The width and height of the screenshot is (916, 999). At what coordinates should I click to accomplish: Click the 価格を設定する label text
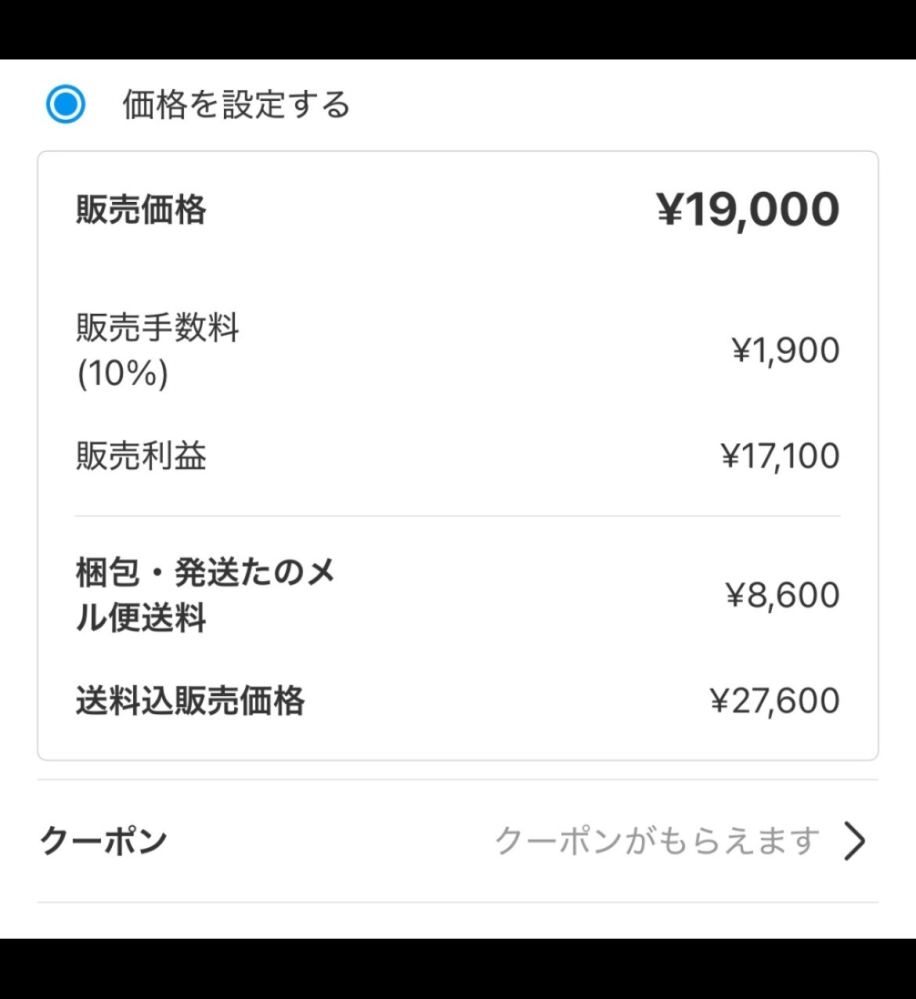236,104
